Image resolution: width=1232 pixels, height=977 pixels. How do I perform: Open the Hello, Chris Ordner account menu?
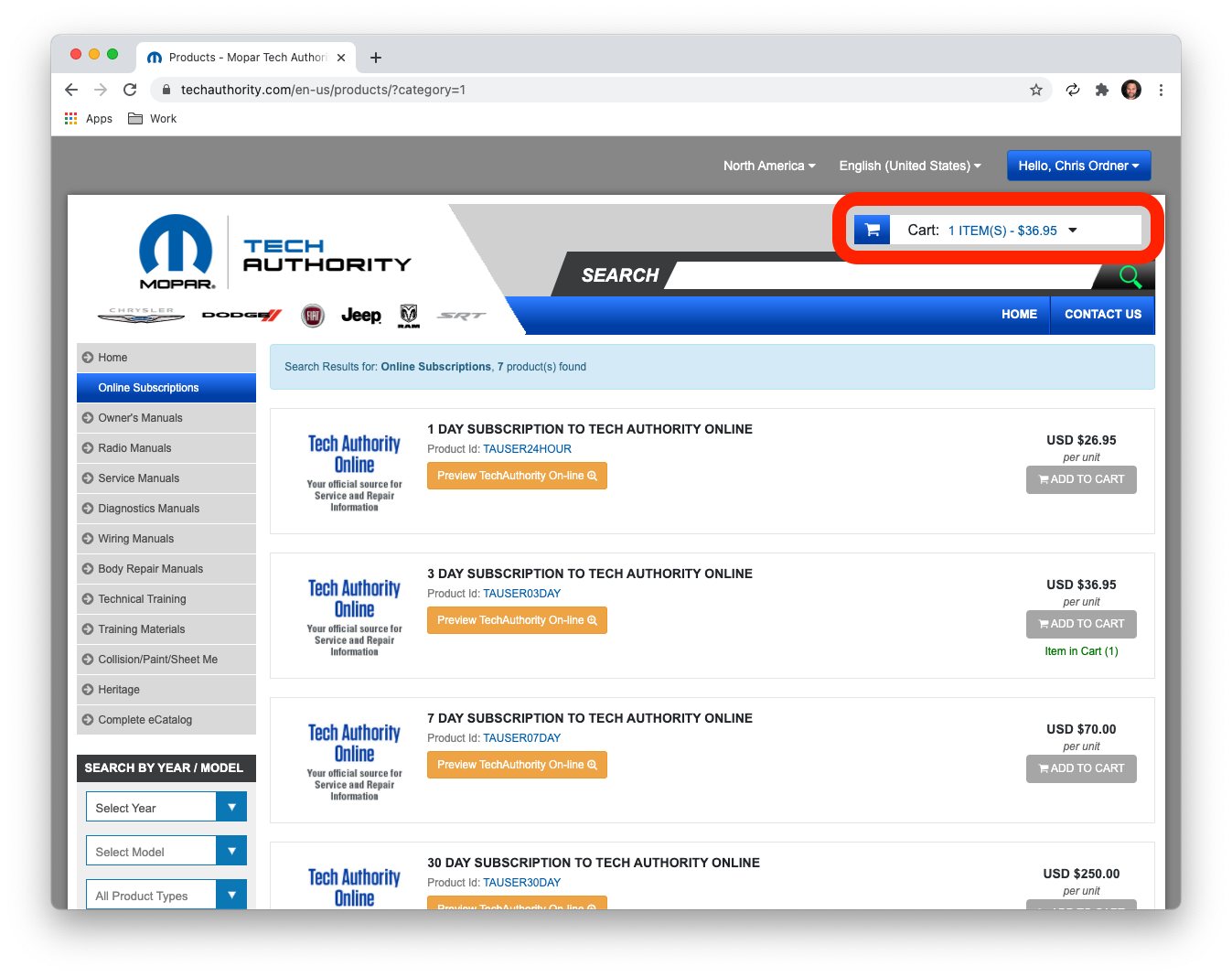pyautogui.click(x=1079, y=166)
